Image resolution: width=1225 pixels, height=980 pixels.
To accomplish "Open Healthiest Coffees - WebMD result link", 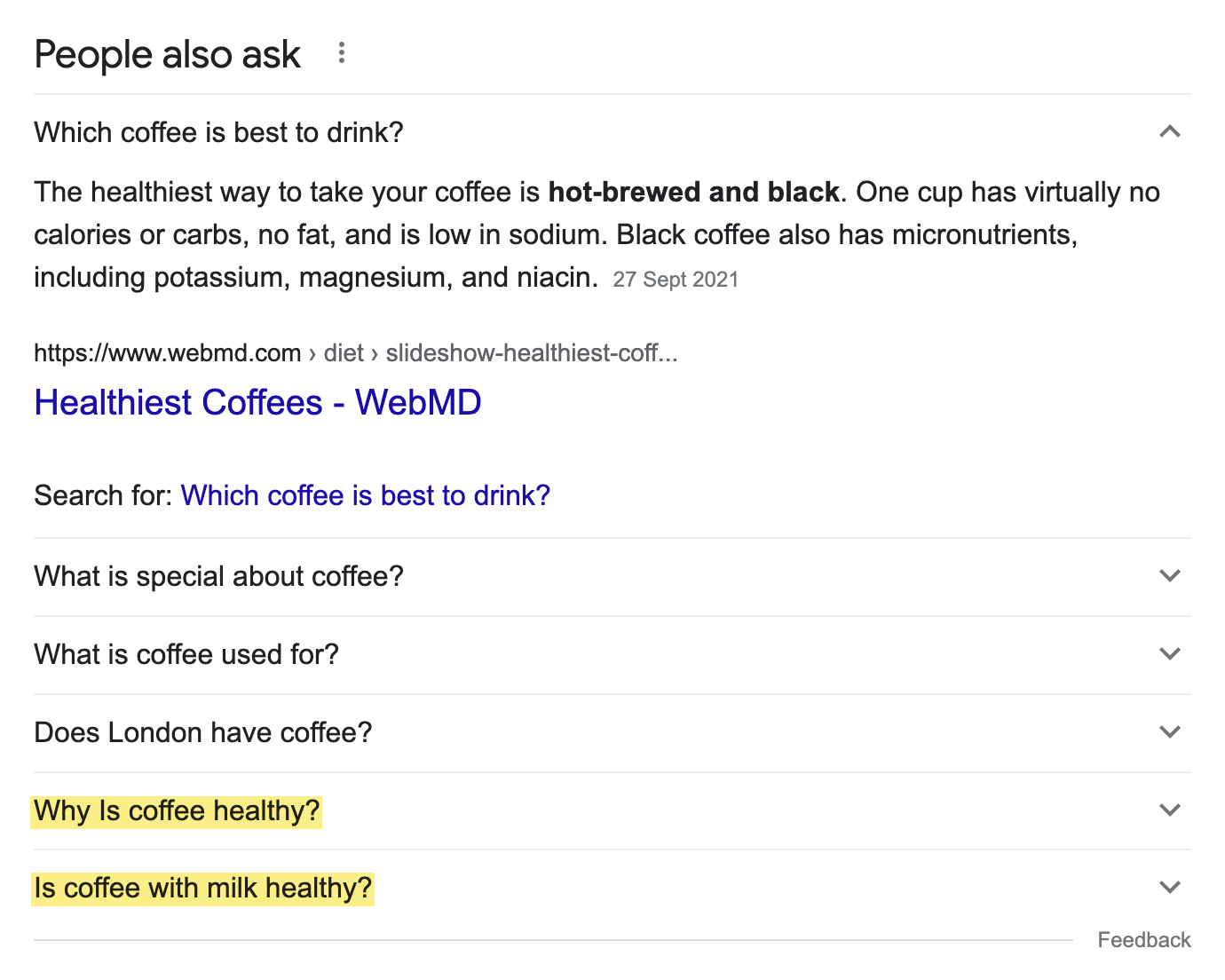I will 257,403.
